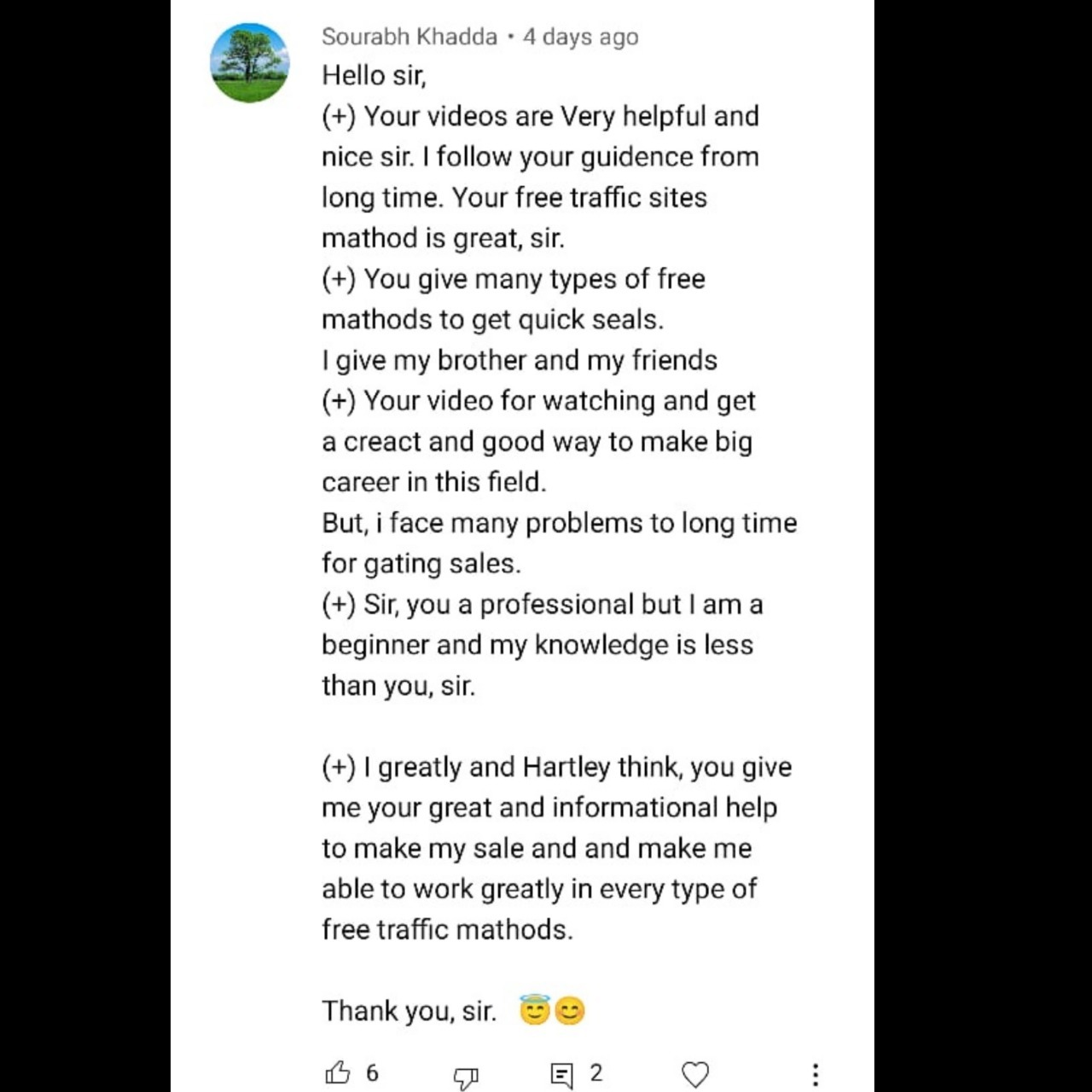The image size is (1092, 1092).
Task: Click the 'Thank you, sir.' closing text
Action: (409, 1011)
